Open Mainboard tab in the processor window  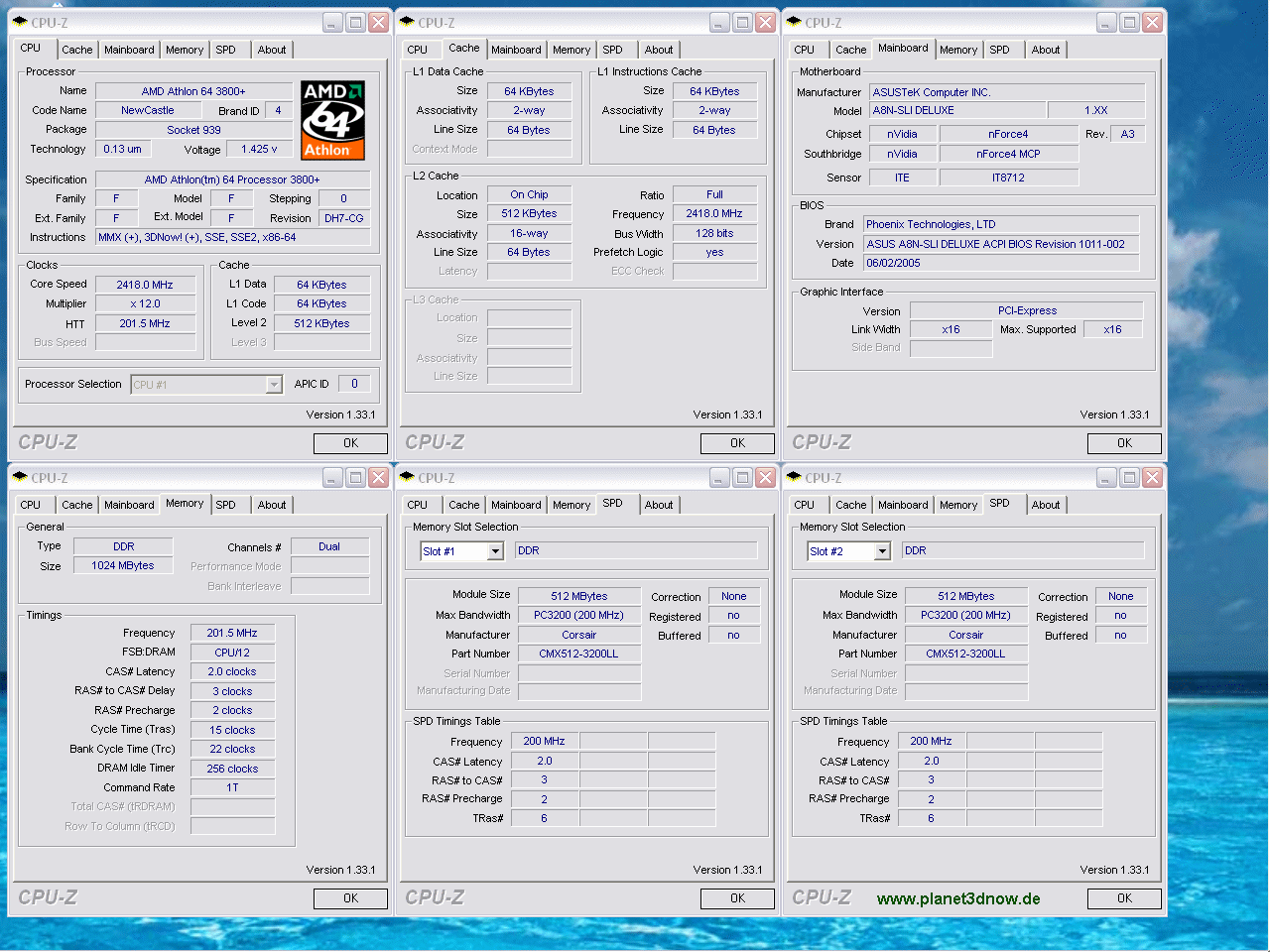(129, 50)
